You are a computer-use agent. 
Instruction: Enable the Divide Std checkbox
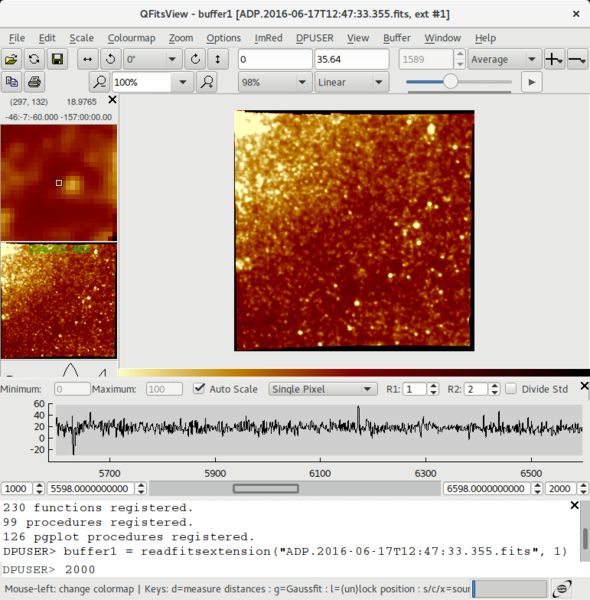point(511,389)
